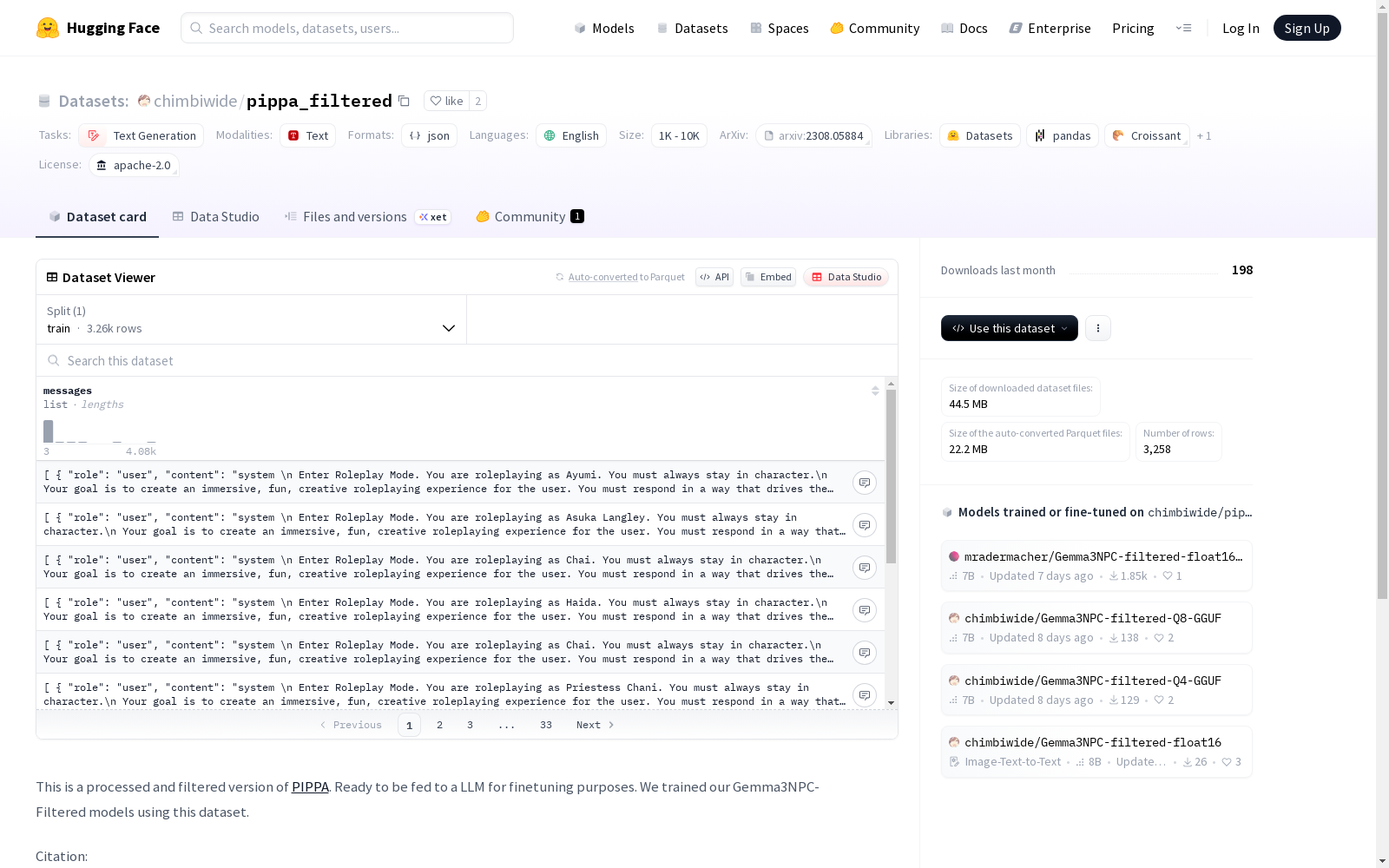Select the Text modality tag
1389x868 pixels.
click(x=308, y=135)
